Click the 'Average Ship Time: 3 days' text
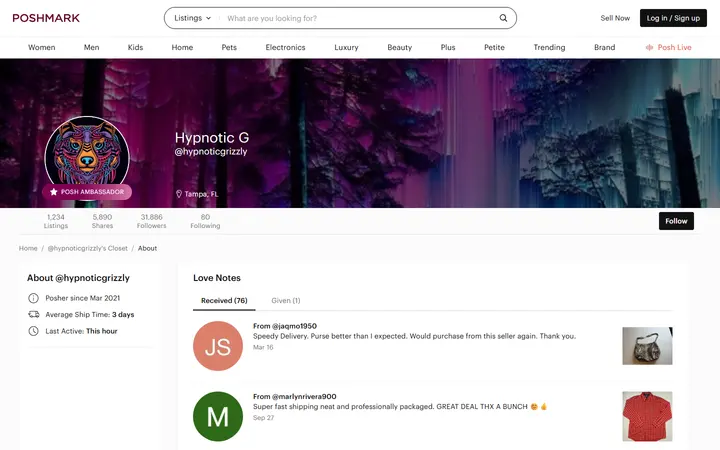The height and width of the screenshot is (450, 720). [90, 315]
